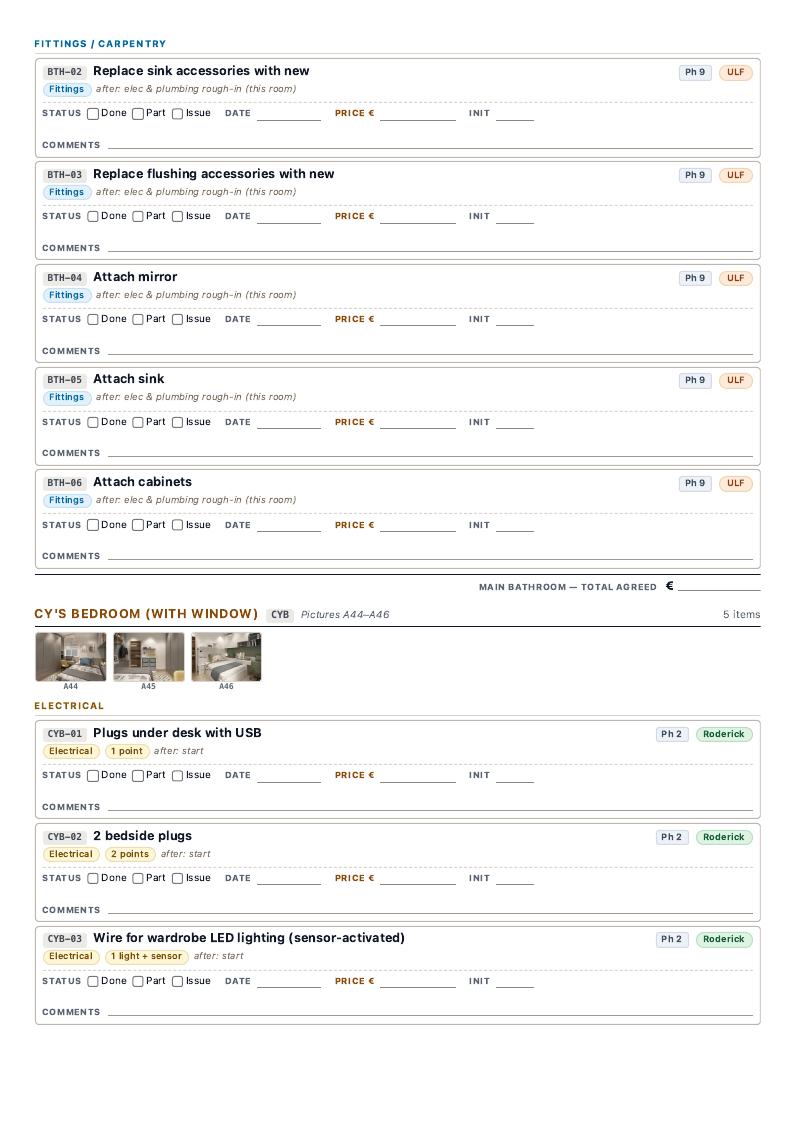Click the Fittings tag on BTH-05
795x1124 pixels.
67,397
